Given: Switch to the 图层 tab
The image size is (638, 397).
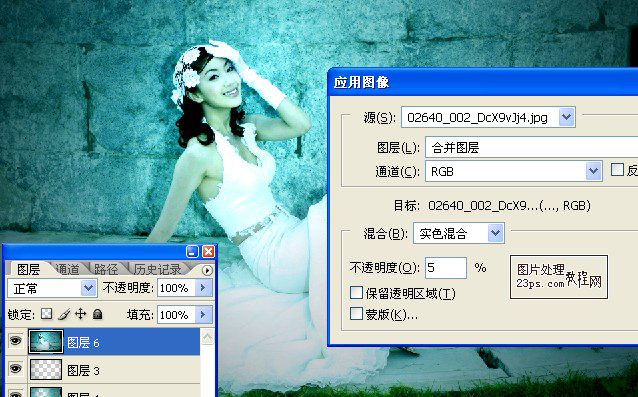Looking at the screenshot, I should [x=28, y=269].
